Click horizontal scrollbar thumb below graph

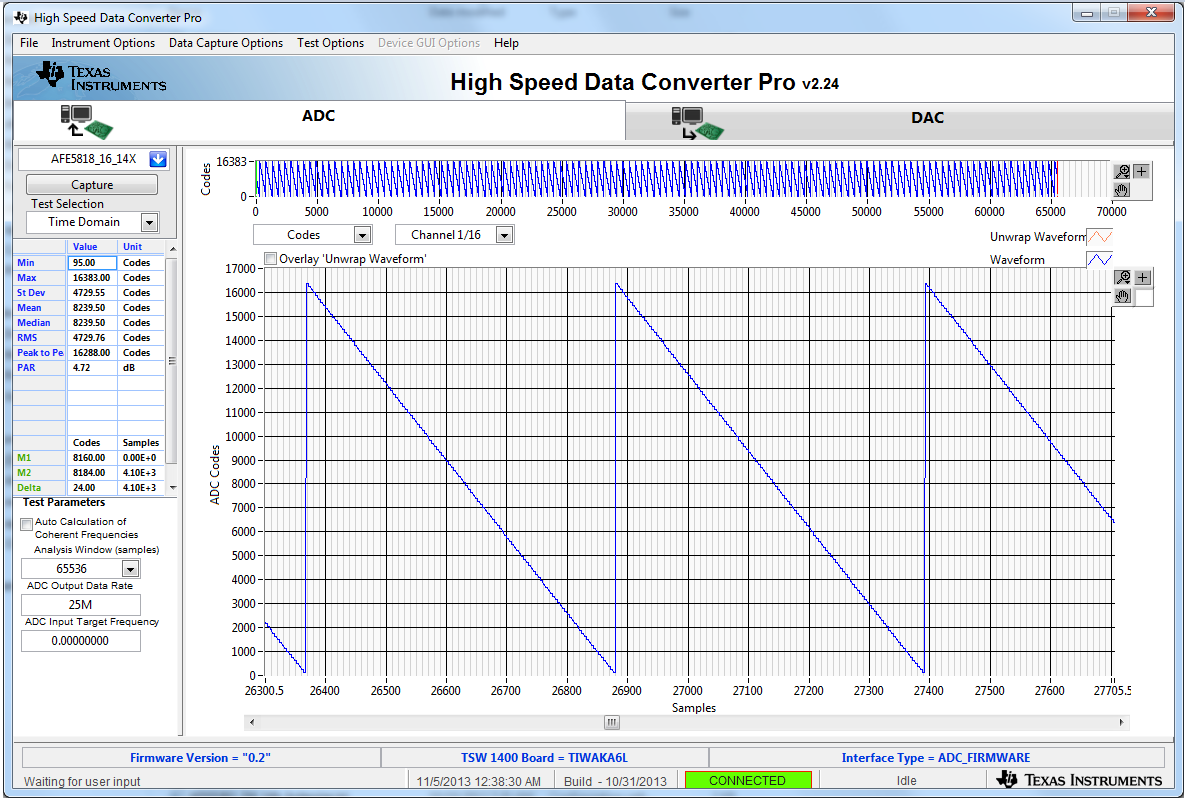point(611,723)
